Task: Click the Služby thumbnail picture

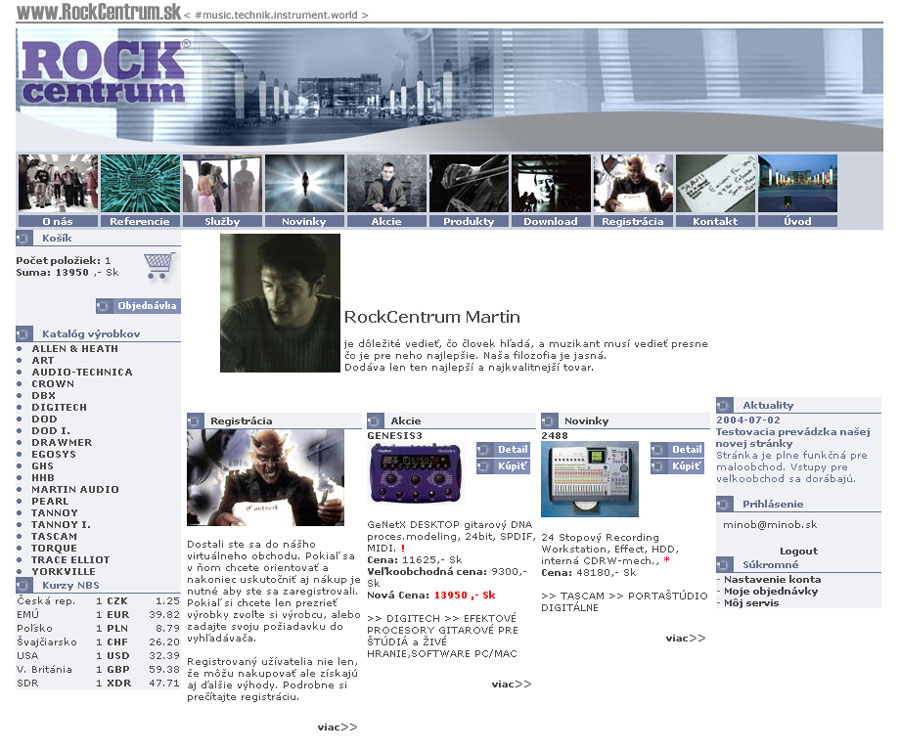Action: click(222, 183)
